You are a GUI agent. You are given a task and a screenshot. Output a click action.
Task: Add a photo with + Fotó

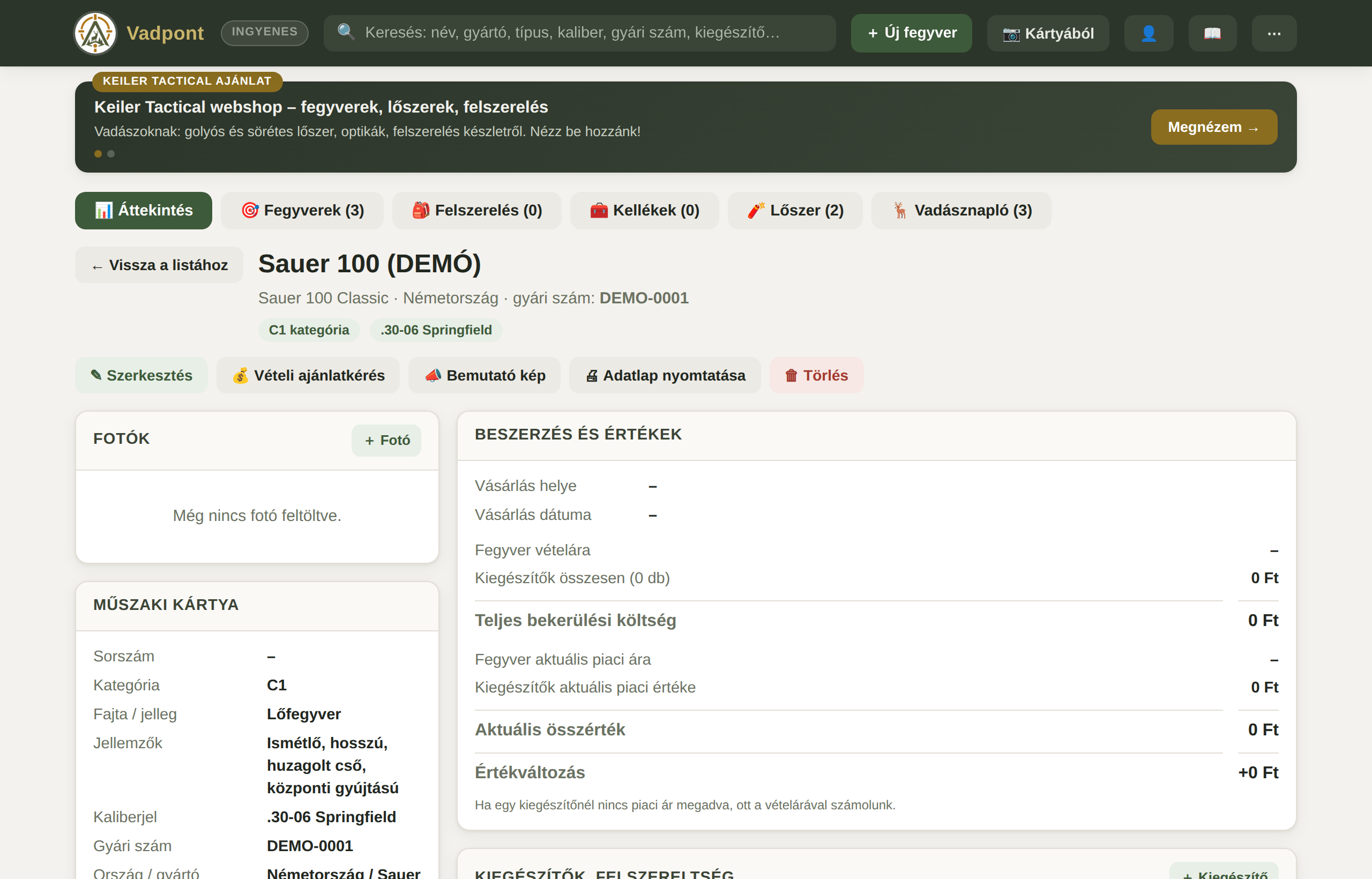386,440
